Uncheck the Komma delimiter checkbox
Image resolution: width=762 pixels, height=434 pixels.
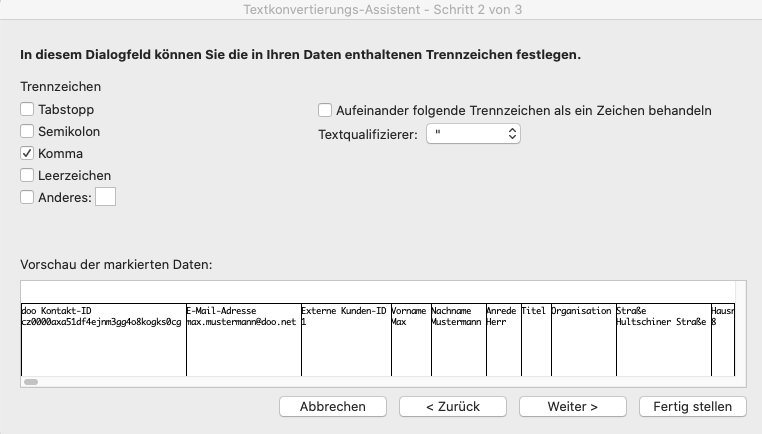pyautogui.click(x=27, y=153)
